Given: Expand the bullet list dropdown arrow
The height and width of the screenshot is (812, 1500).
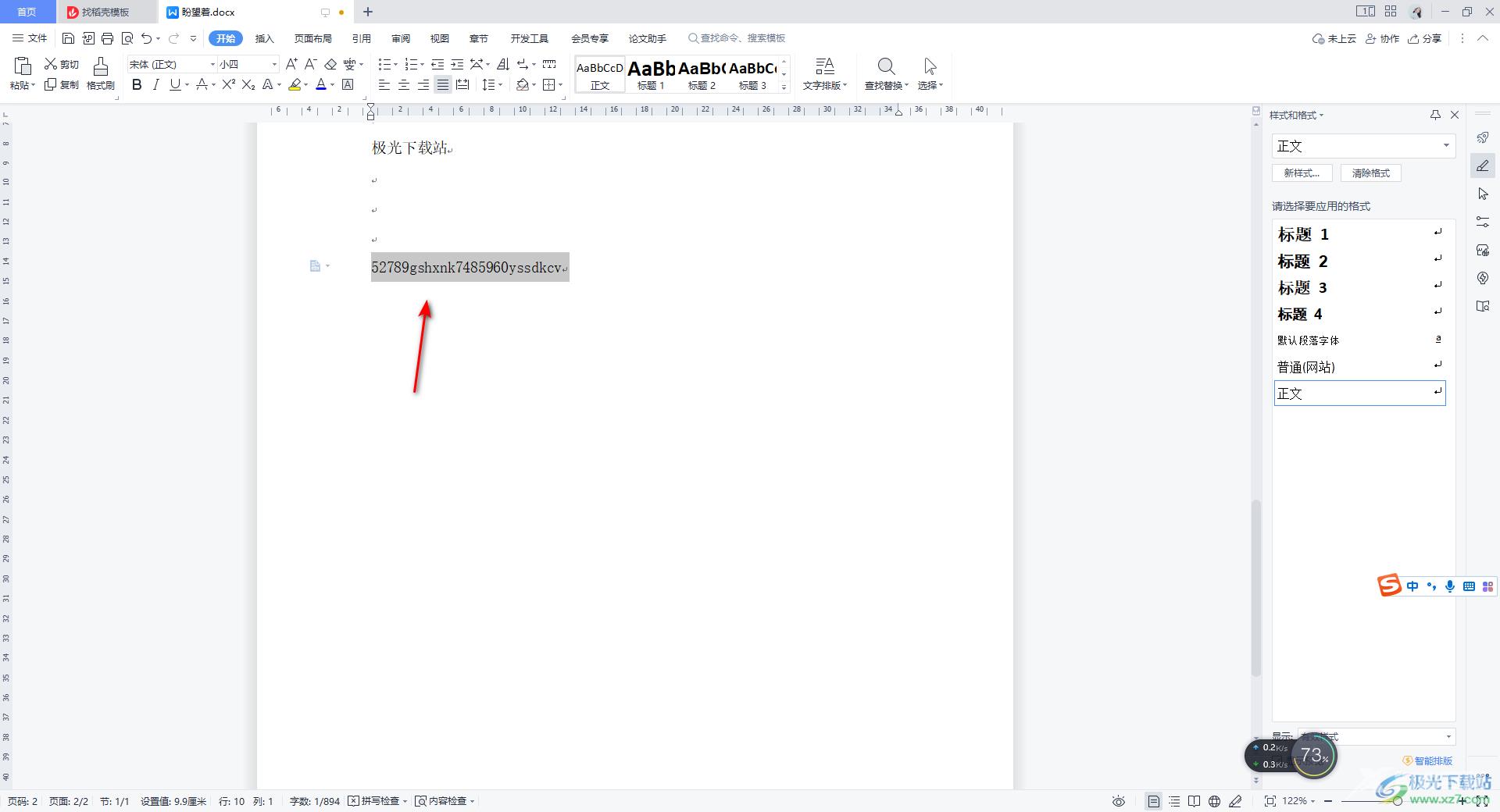Looking at the screenshot, I should click(395, 64).
